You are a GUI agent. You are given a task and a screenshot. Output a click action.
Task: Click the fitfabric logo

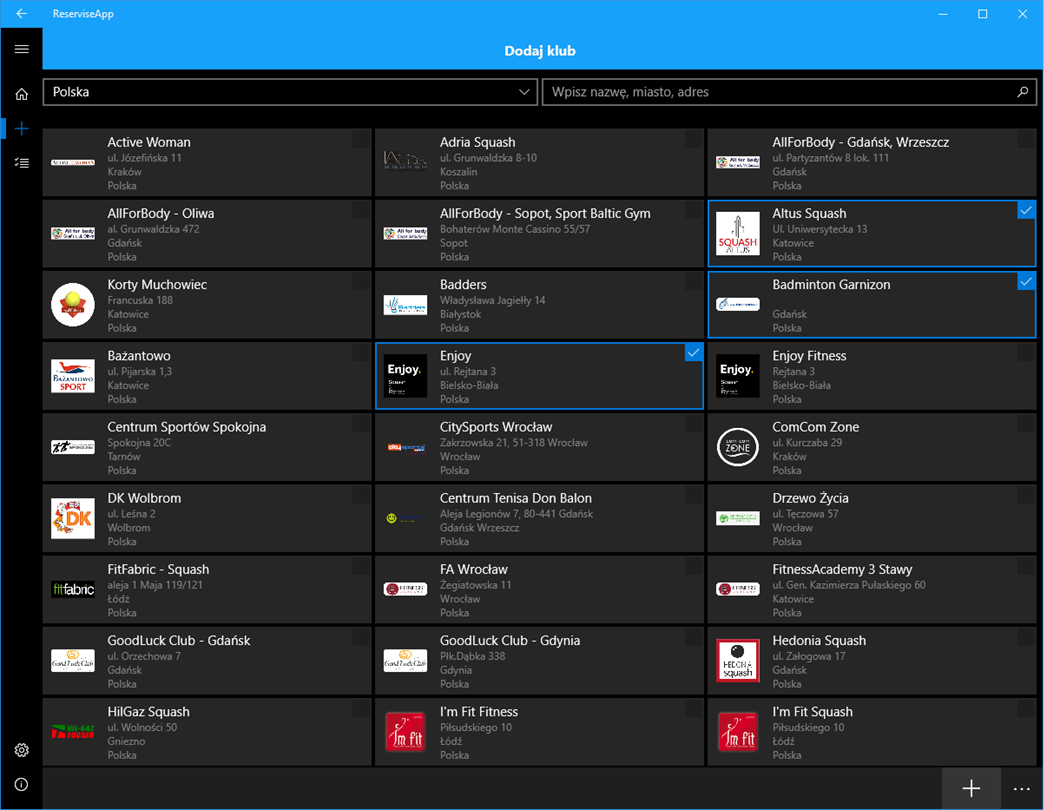[x=73, y=590]
